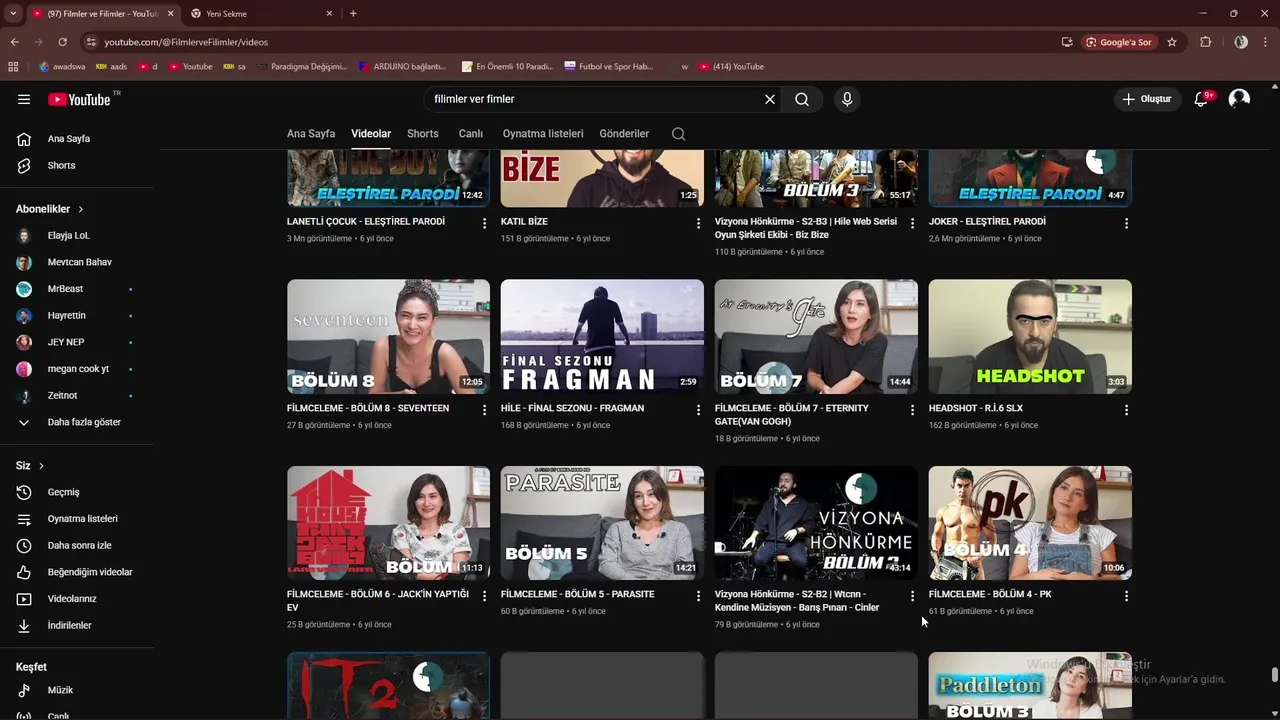Open tab search dropdown in browser
1280x720 pixels.
[x=12, y=13]
